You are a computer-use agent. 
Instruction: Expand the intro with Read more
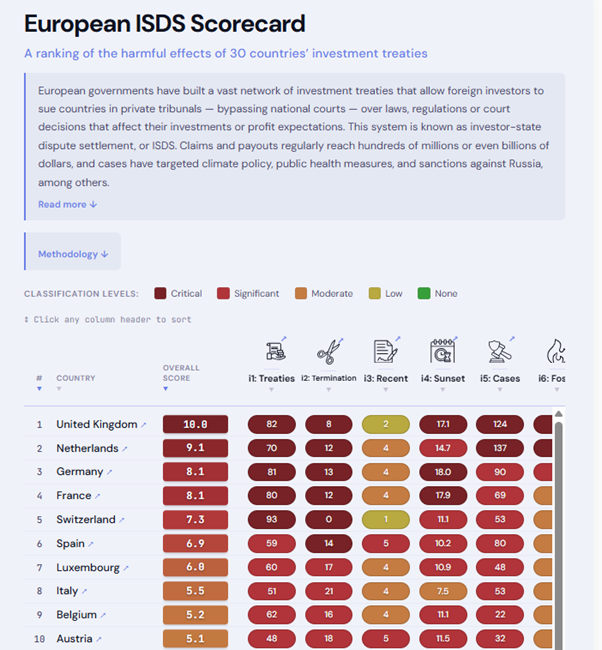(67, 204)
